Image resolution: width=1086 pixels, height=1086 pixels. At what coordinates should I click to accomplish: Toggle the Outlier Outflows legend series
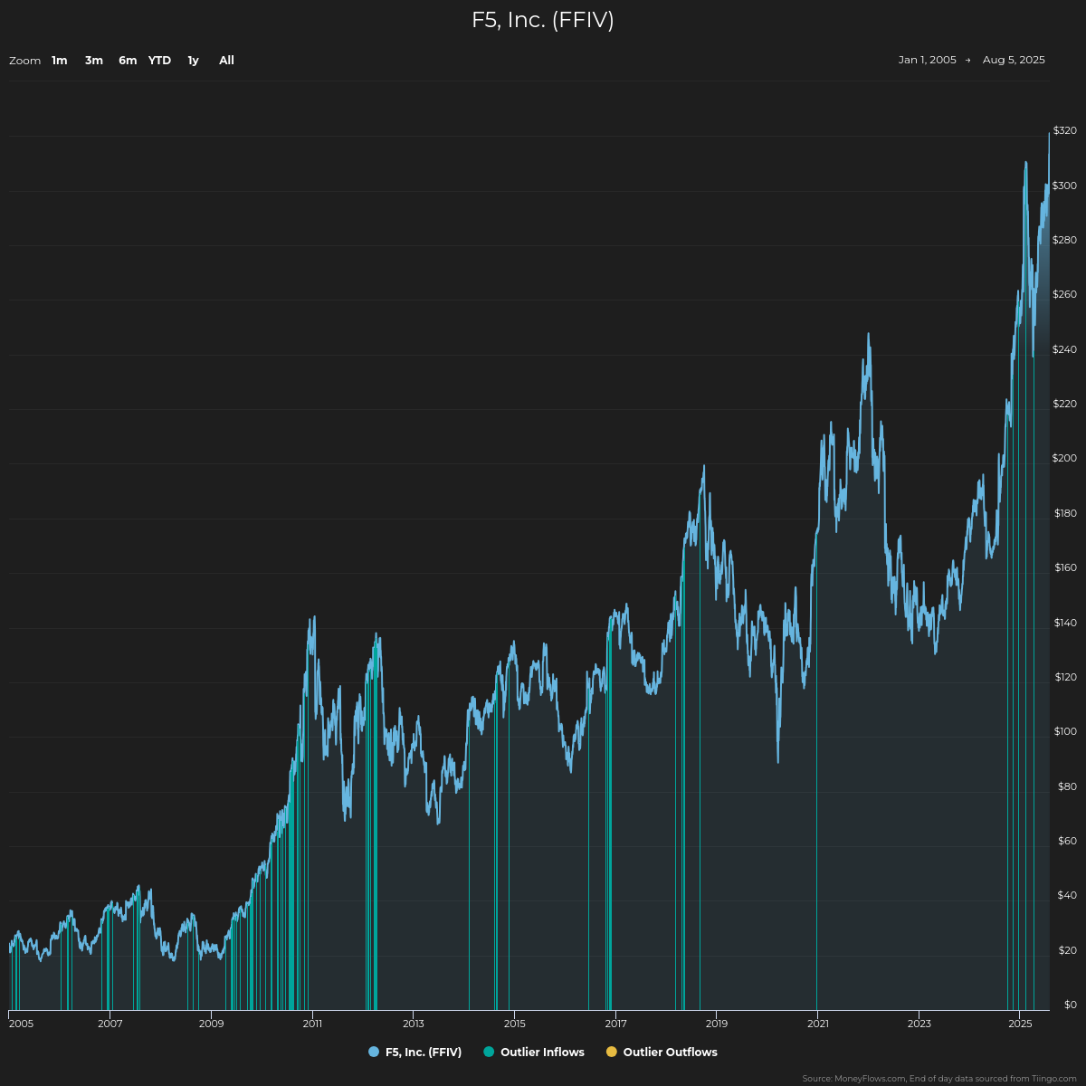[x=661, y=1052]
